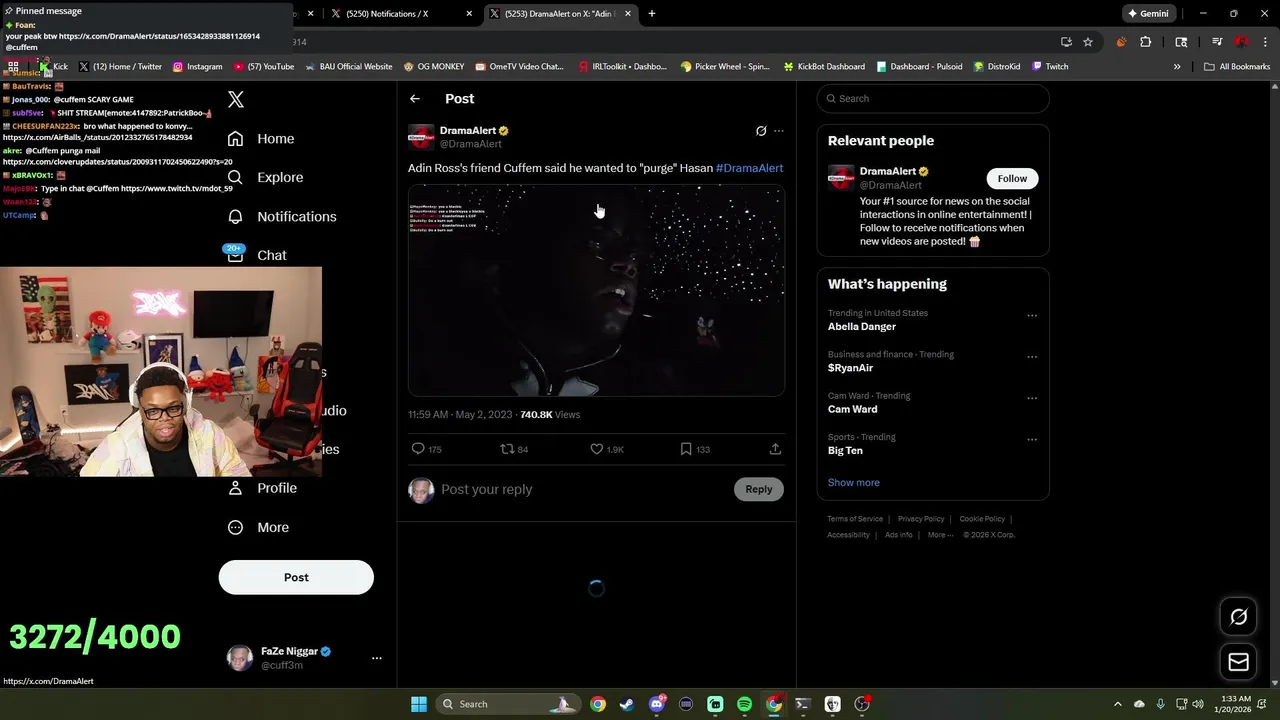Image resolution: width=1280 pixels, height=720 pixels.
Task: Open Cookie Policy footer link
Action: click(x=982, y=519)
